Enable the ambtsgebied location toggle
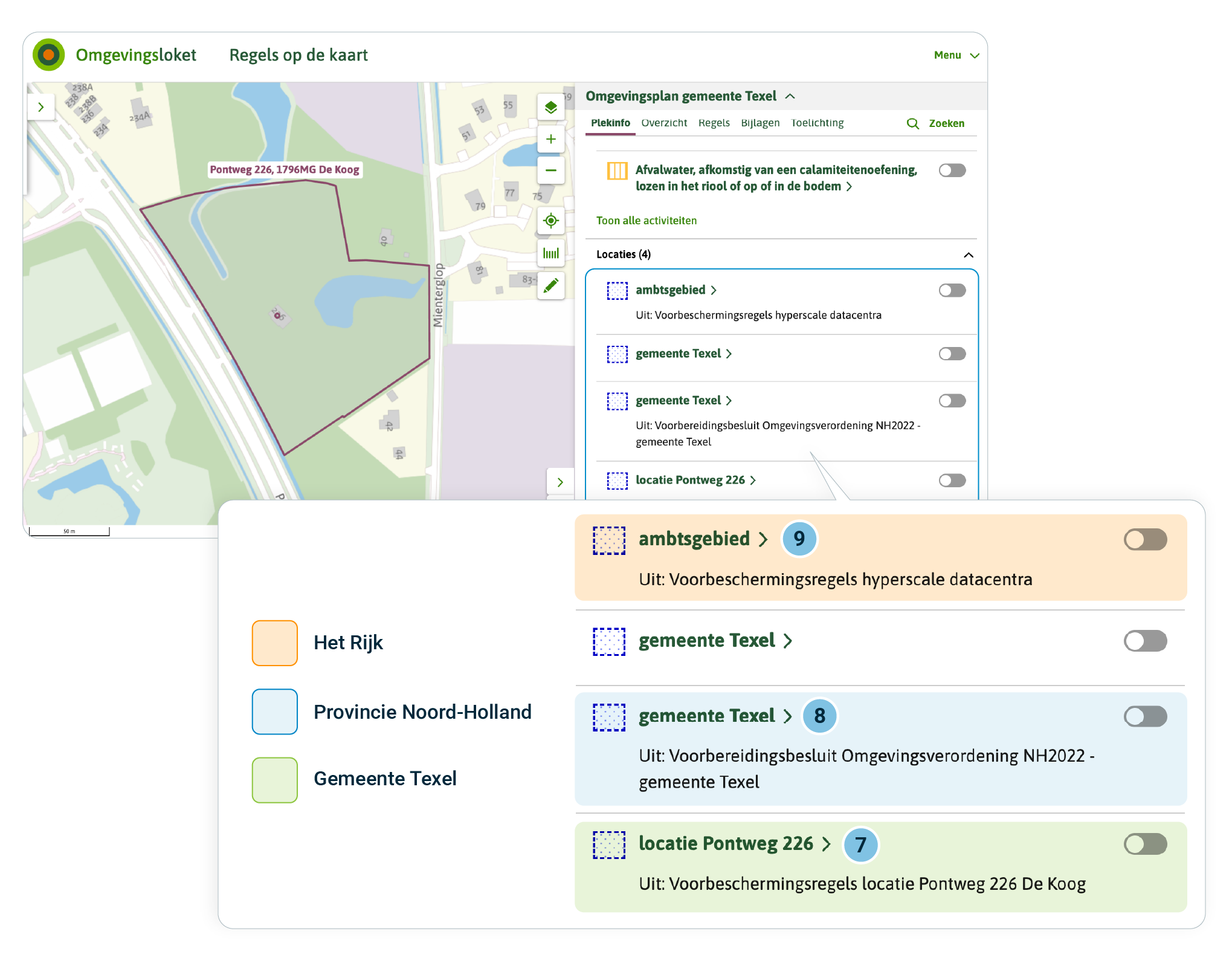Screen dimensions: 1232x963 952,290
